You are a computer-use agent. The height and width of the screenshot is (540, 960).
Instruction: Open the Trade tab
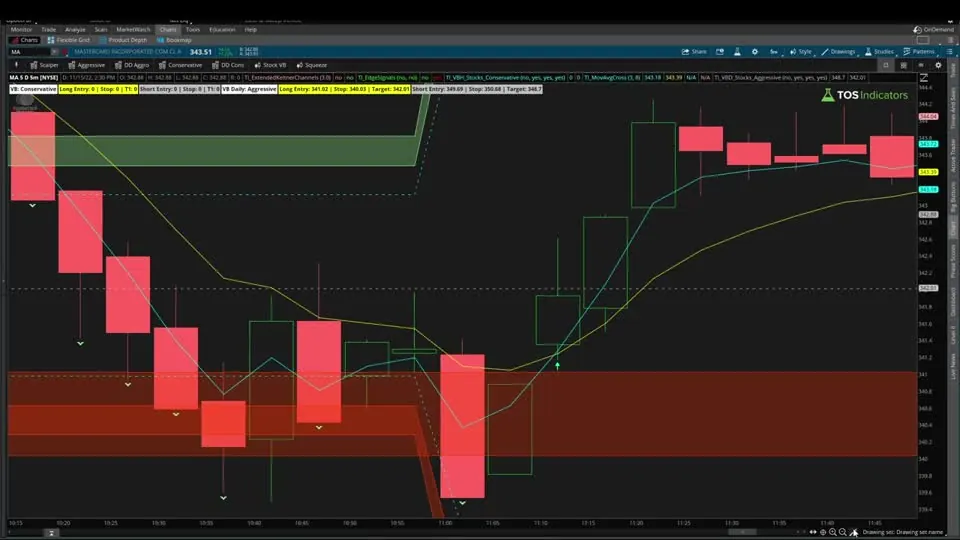48,29
